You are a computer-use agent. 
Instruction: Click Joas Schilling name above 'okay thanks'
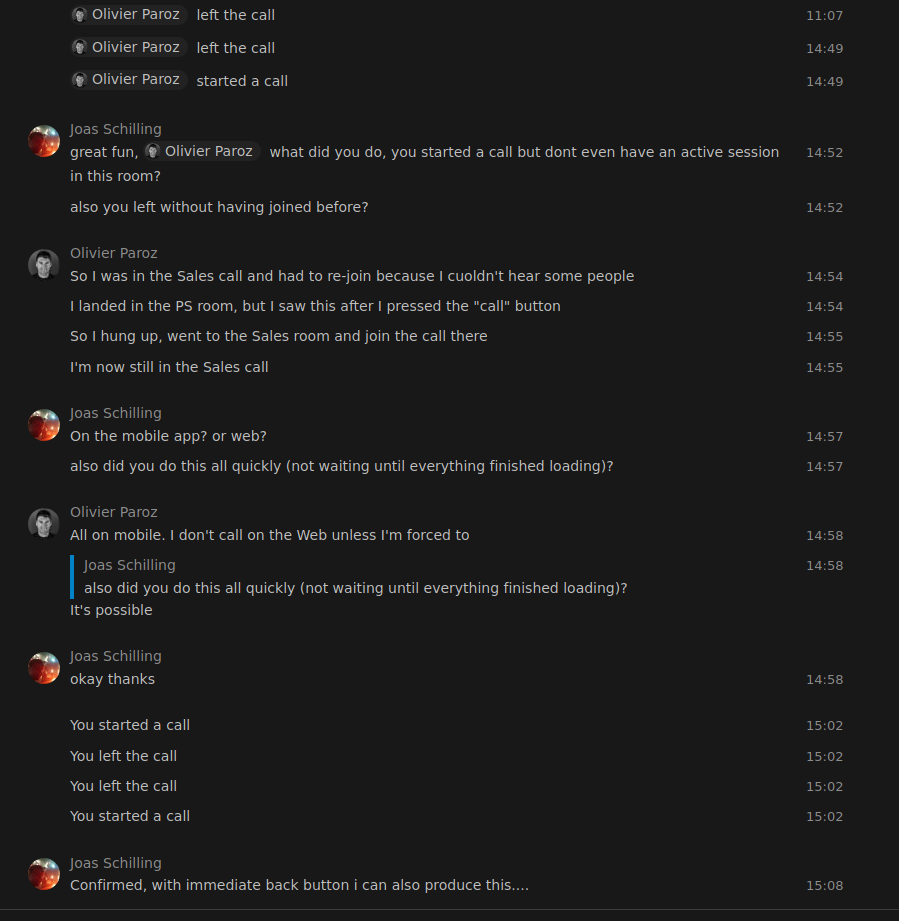tap(116, 656)
